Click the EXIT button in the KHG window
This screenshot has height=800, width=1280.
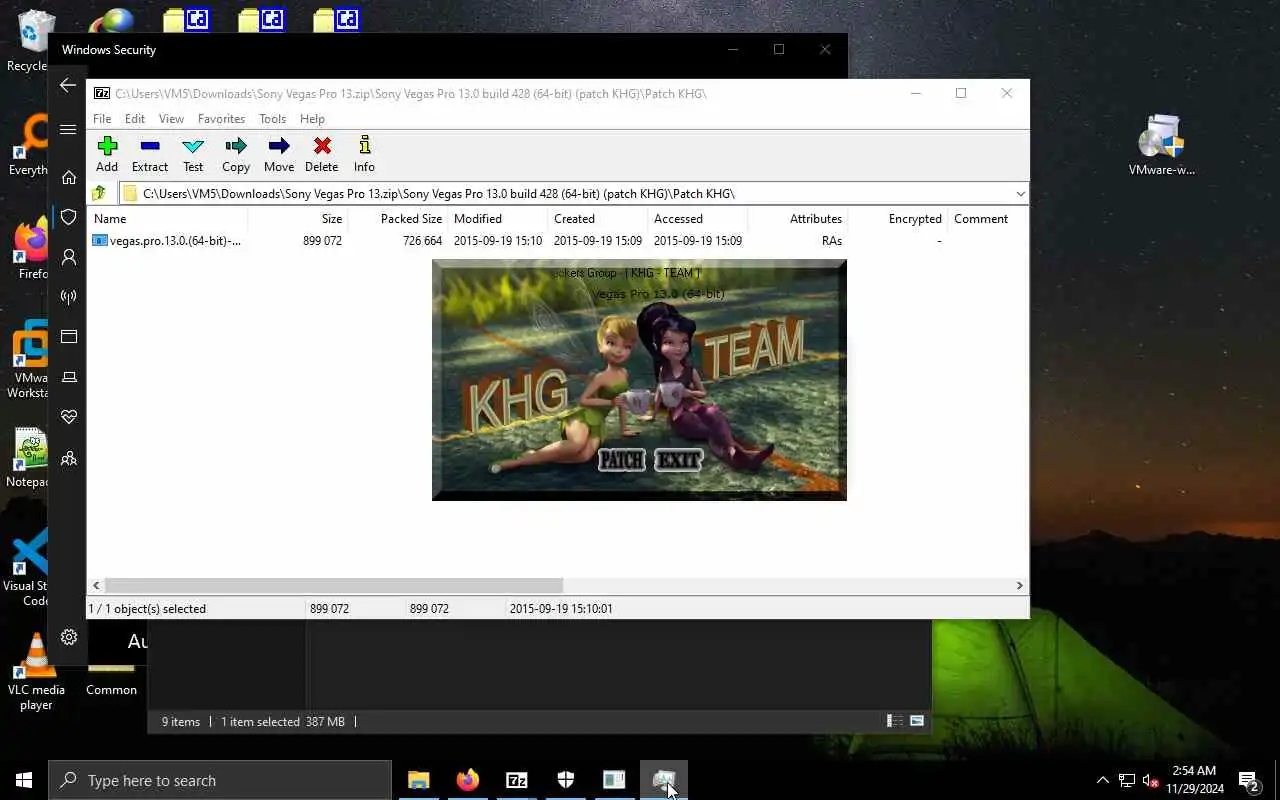pyautogui.click(x=678, y=460)
